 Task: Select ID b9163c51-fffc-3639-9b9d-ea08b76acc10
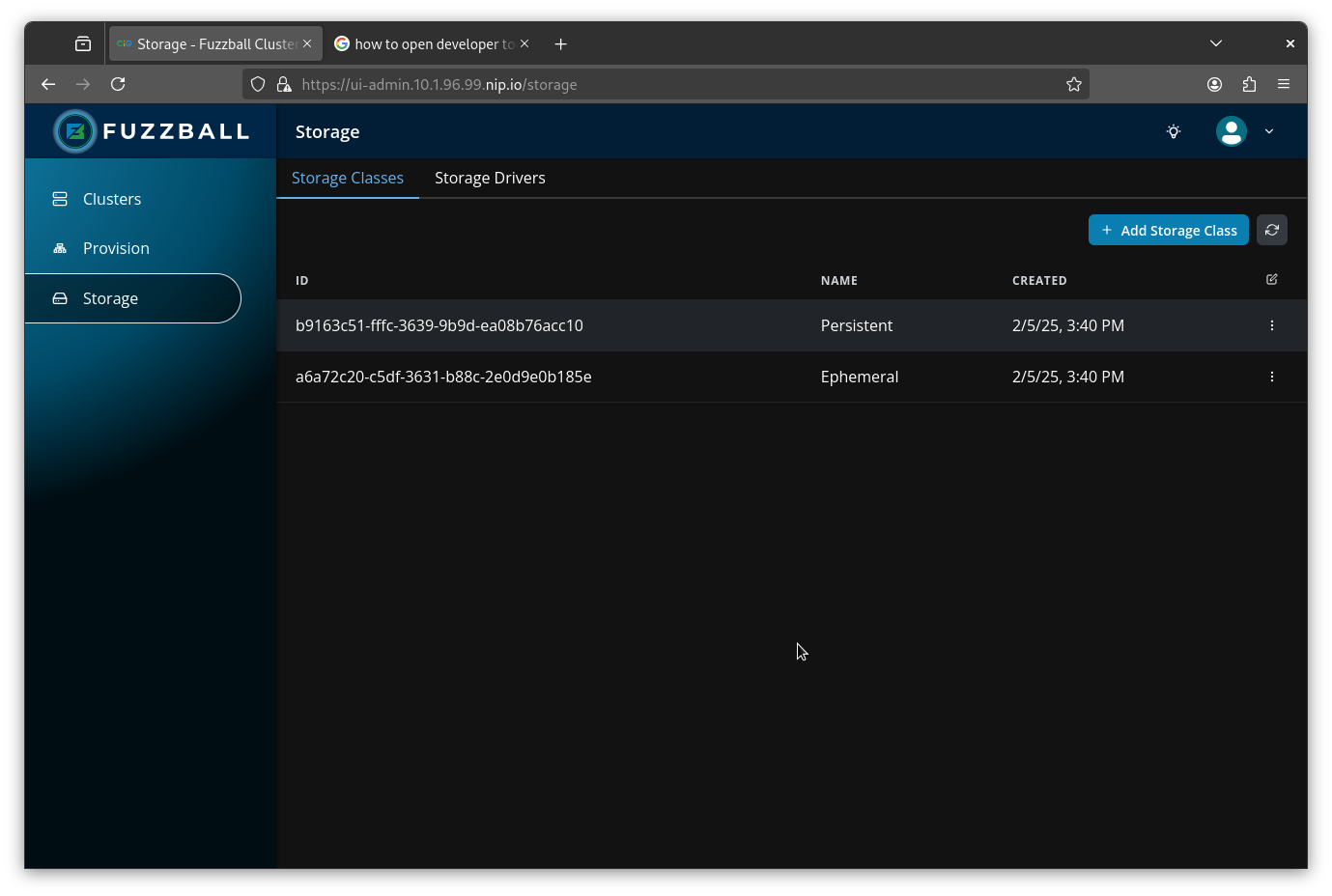439,325
